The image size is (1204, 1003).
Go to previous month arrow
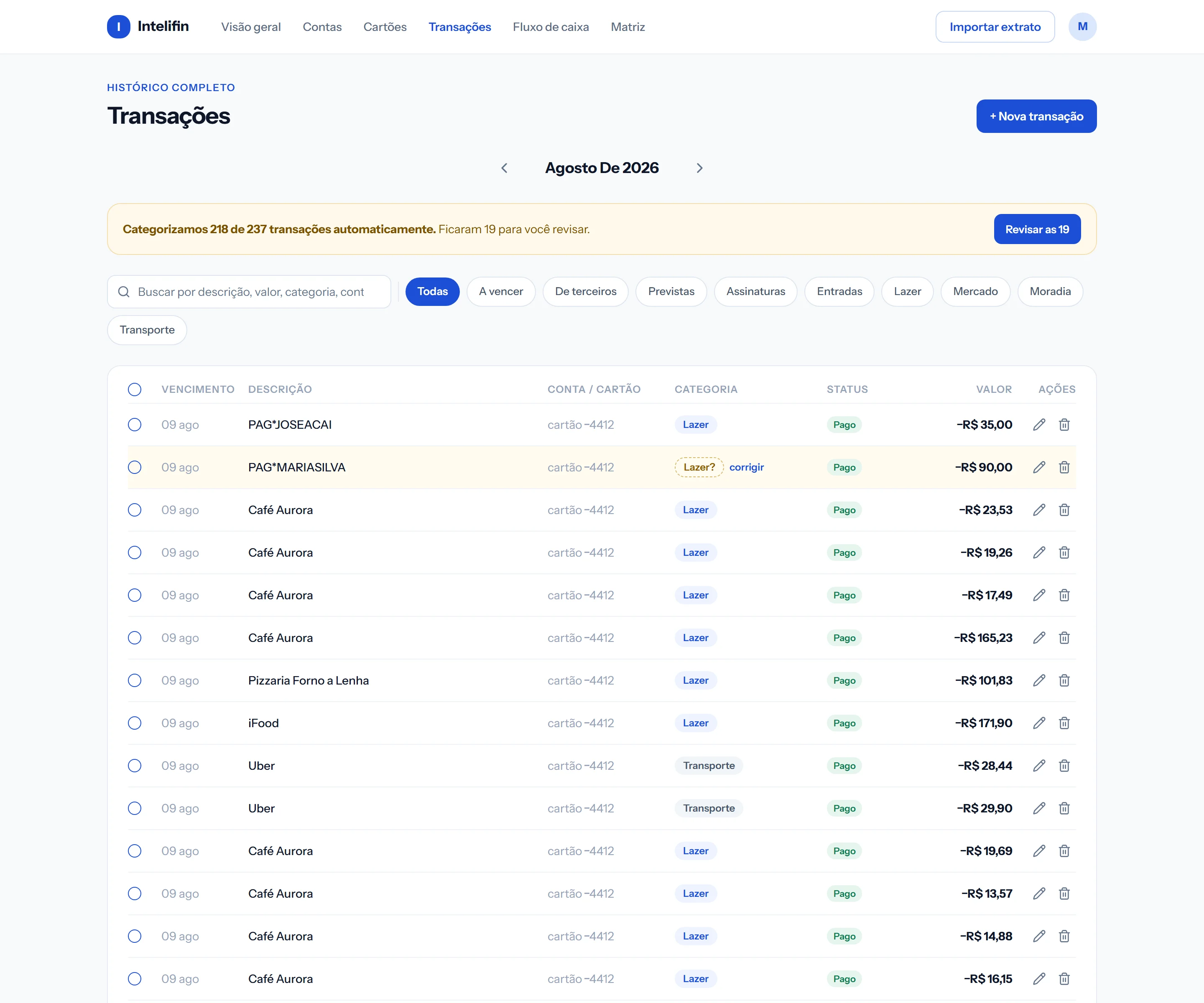505,168
